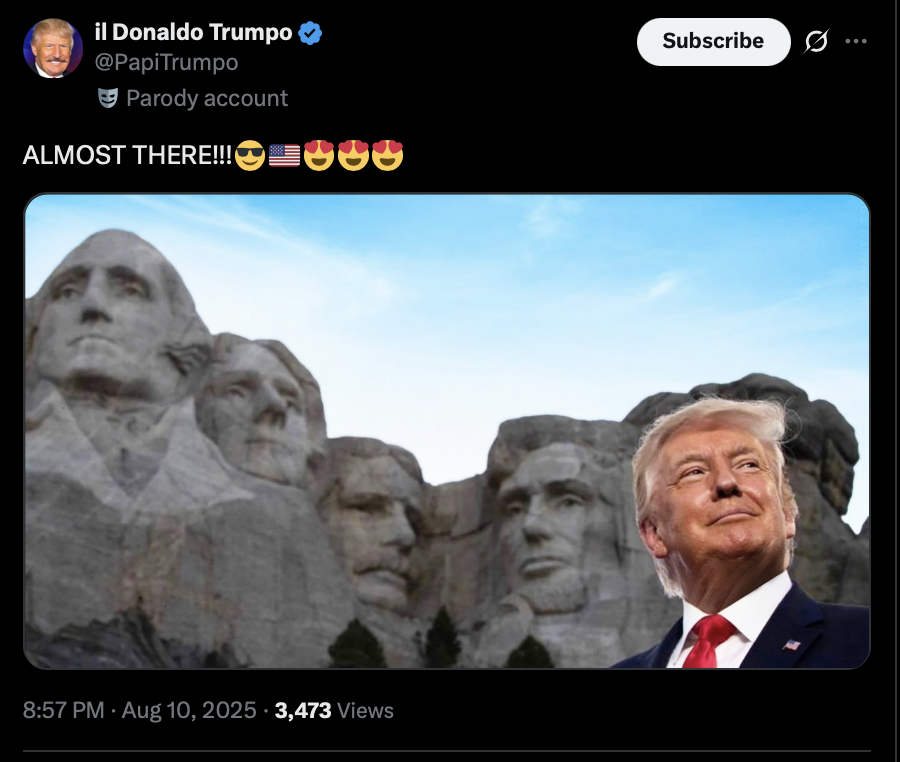The height and width of the screenshot is (762, 900).
Task: Click the parody mask icon
Action: tap(108, 98)
